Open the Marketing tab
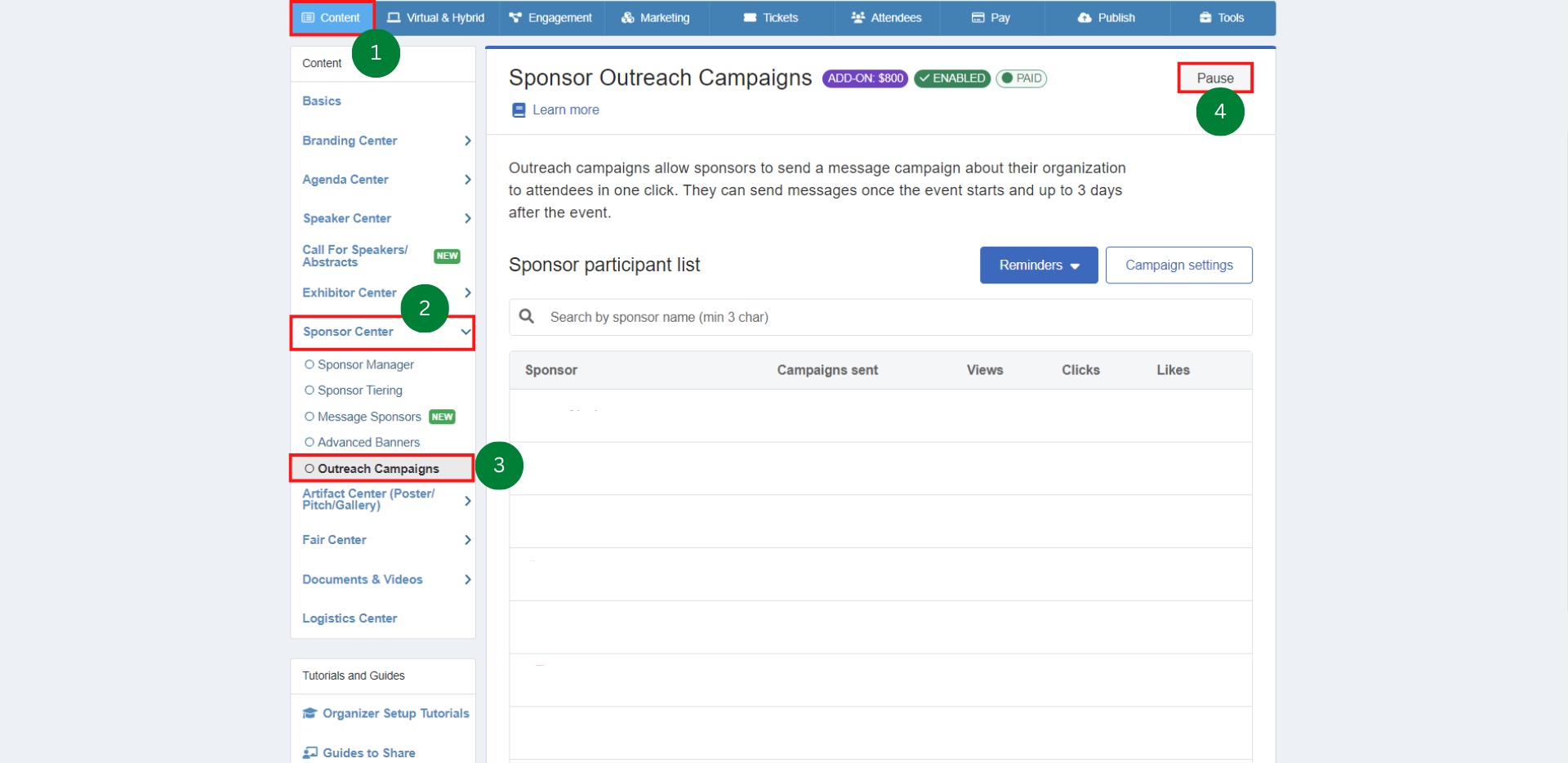 (x=656, y=18)
